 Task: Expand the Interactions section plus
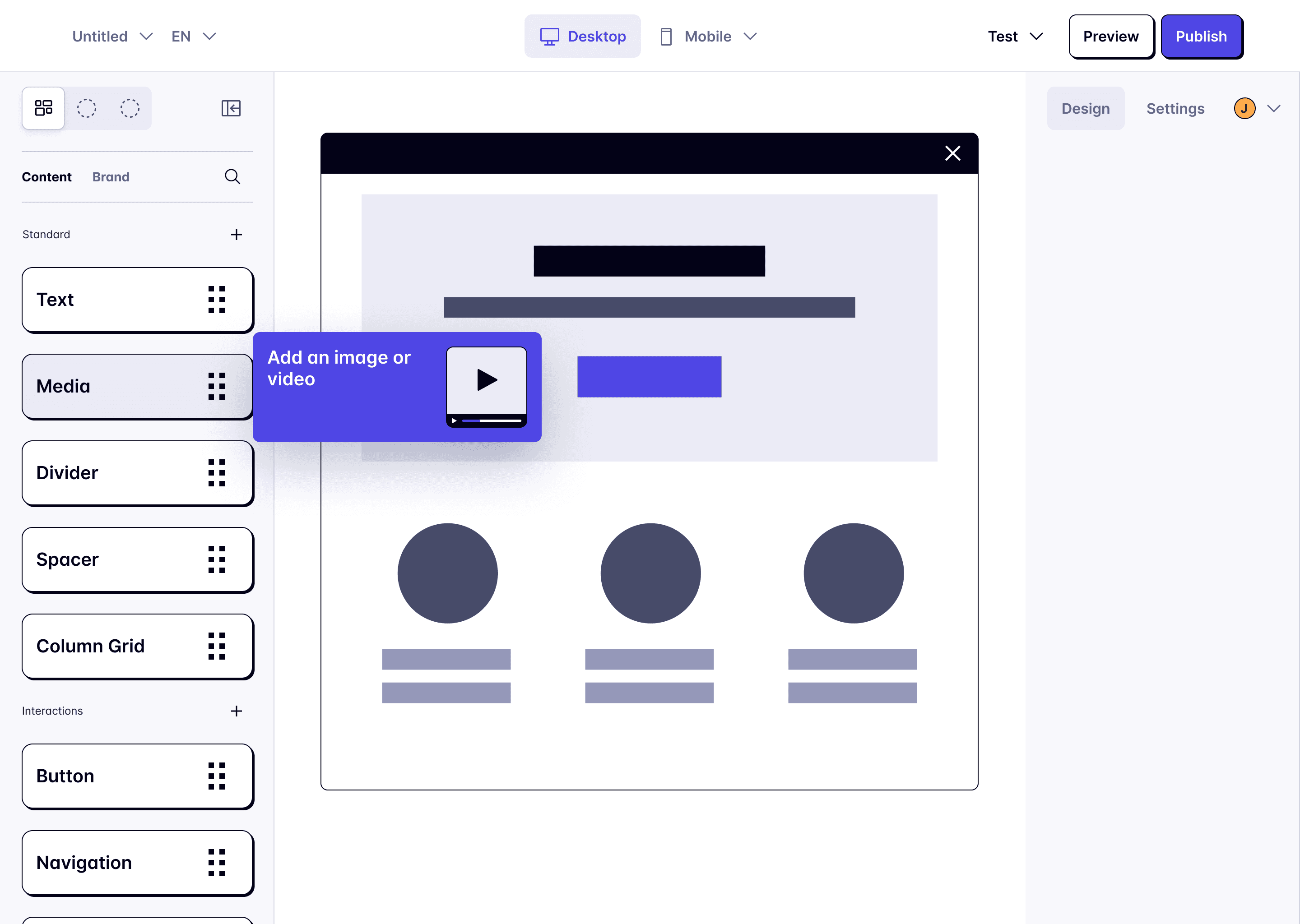[236, 711]
